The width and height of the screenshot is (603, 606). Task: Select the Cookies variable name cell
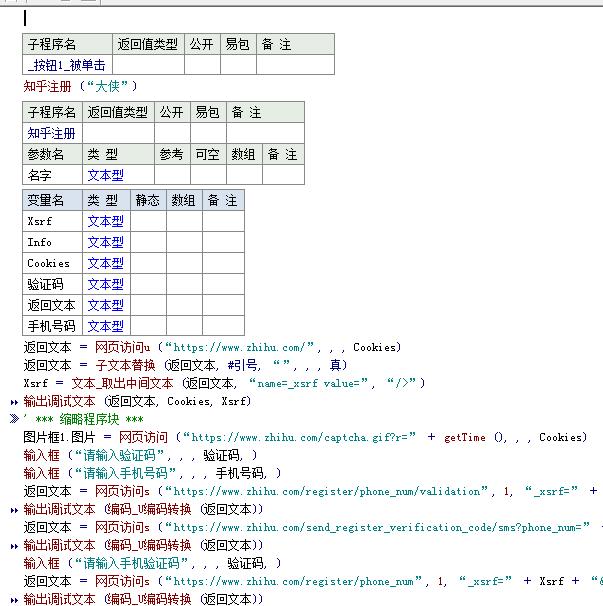click(x=53, y=263)
